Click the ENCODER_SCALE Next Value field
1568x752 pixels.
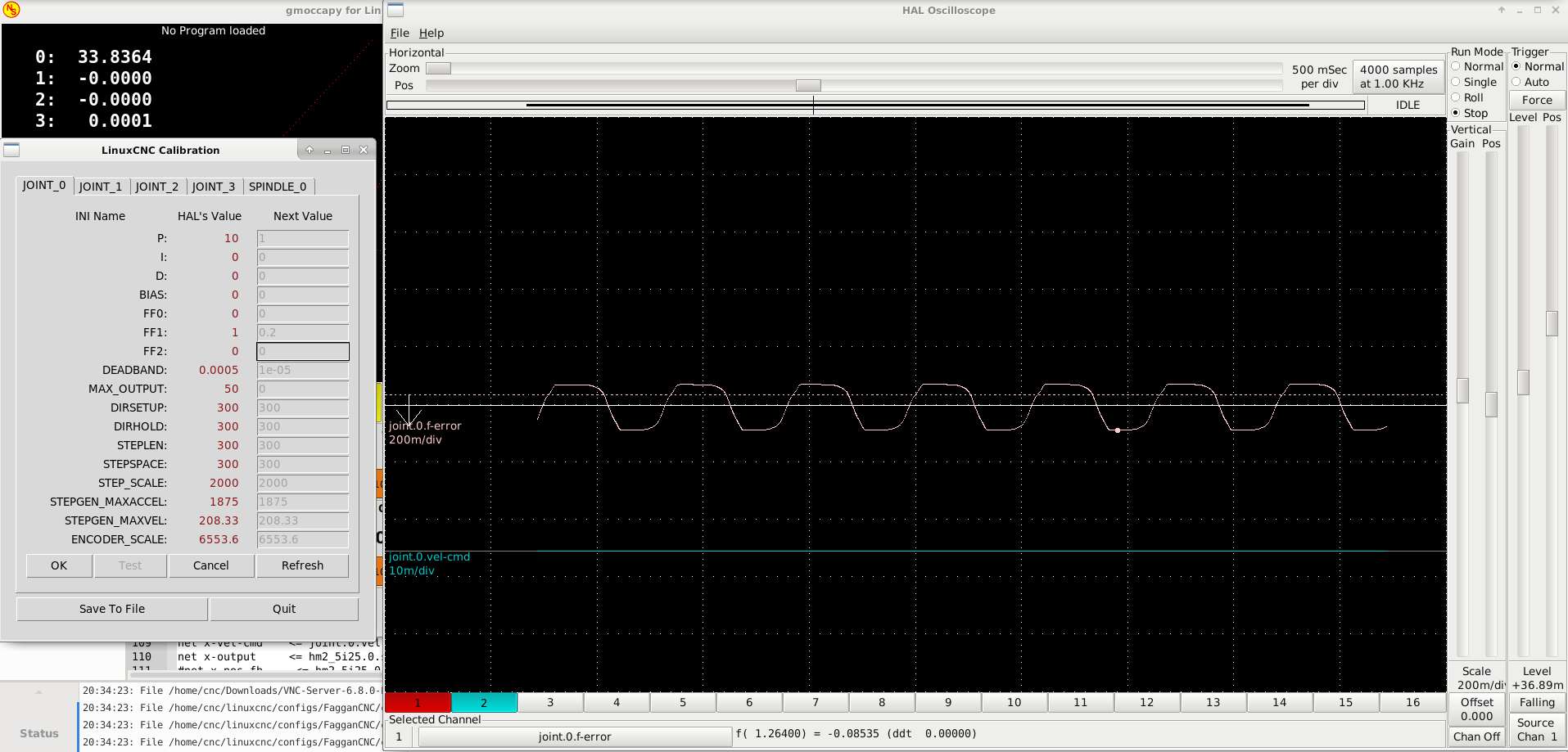[x=303, y=539]
